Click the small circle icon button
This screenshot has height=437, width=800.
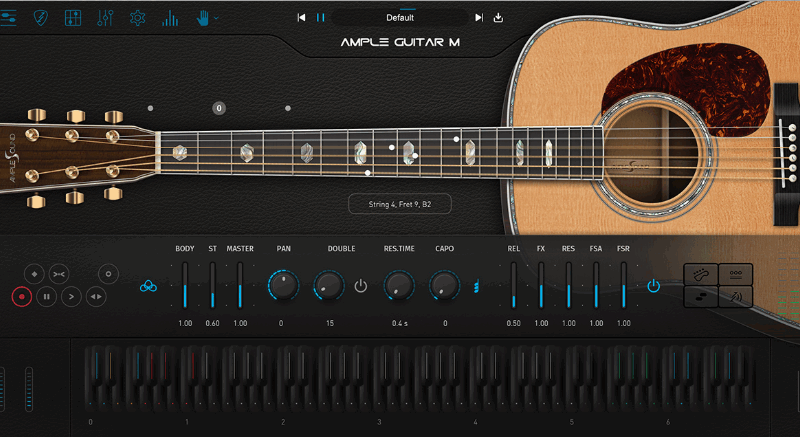pyautogui.click(x=108, y=274)
